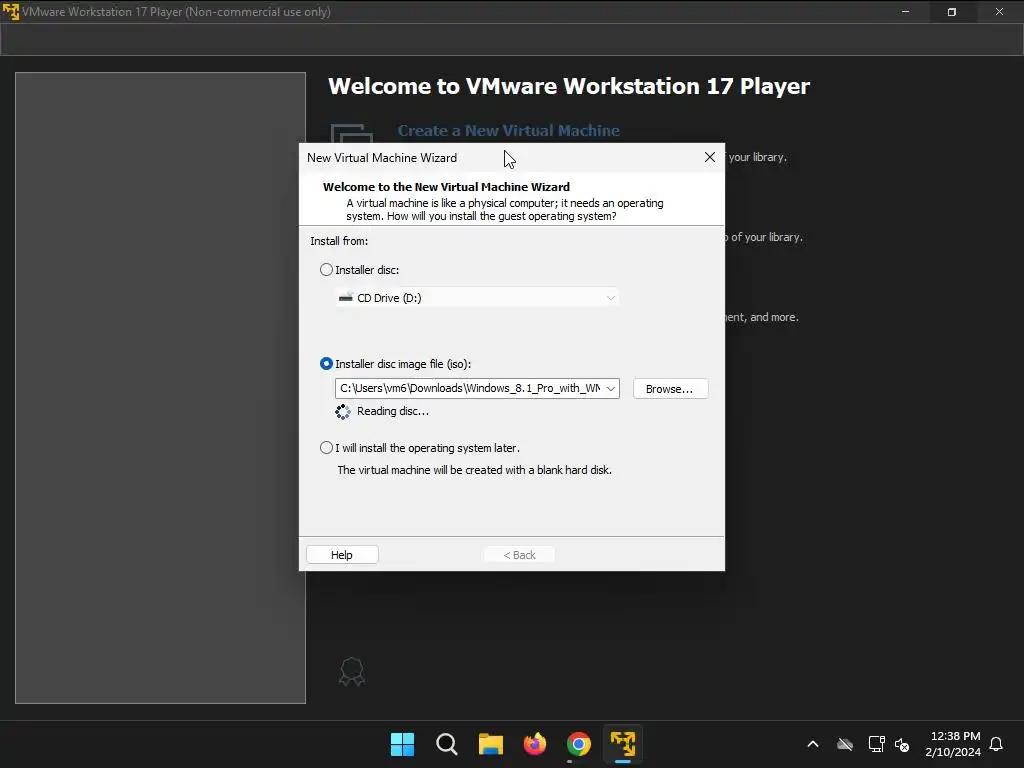Click the CD drive icon in the dropdown
This screenshot has height=768, width=1024.
(345, 297)
